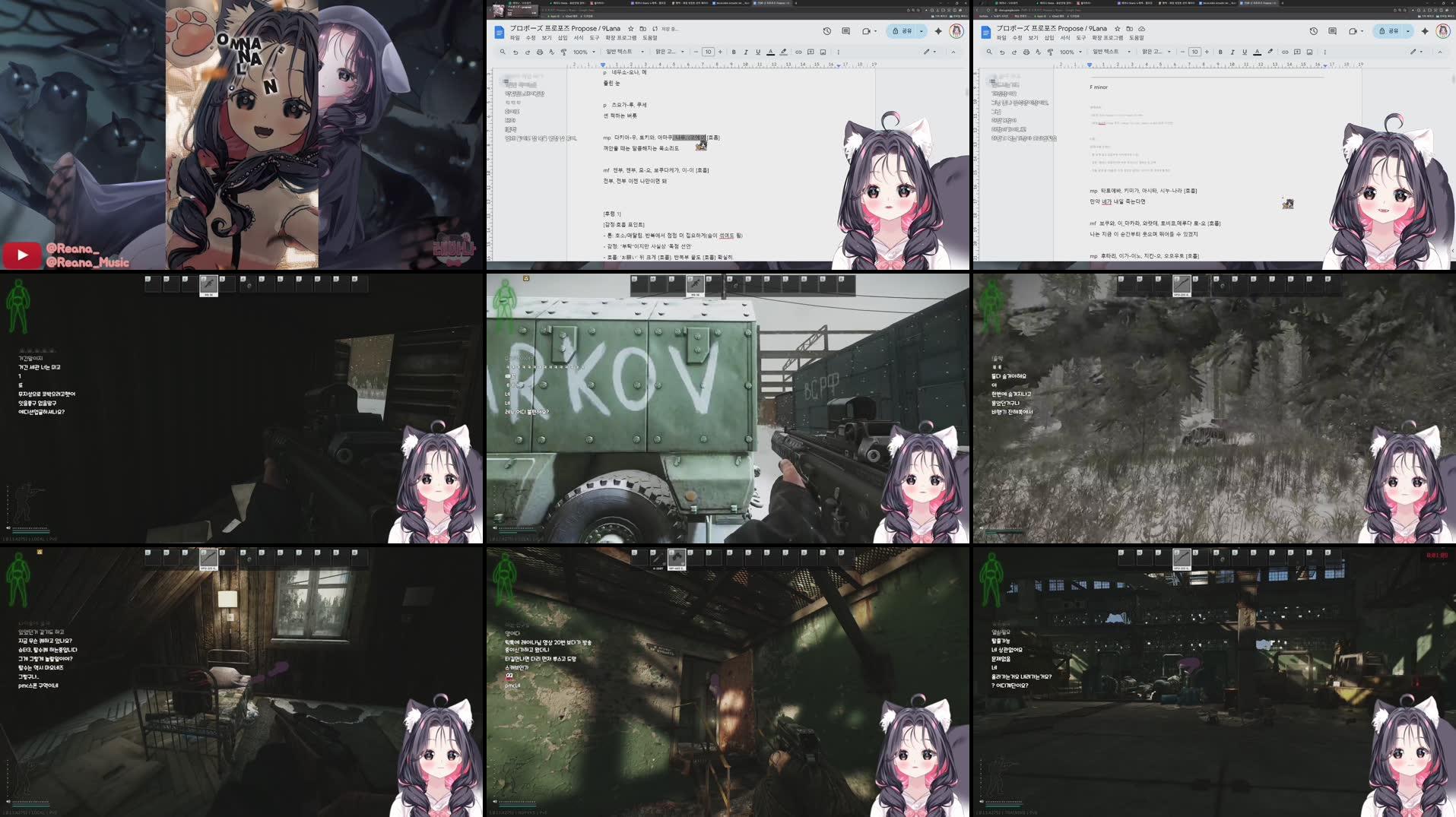
Task: Toggle bold formatting in the Docs toolbar
Action: [x=733, y=52]
